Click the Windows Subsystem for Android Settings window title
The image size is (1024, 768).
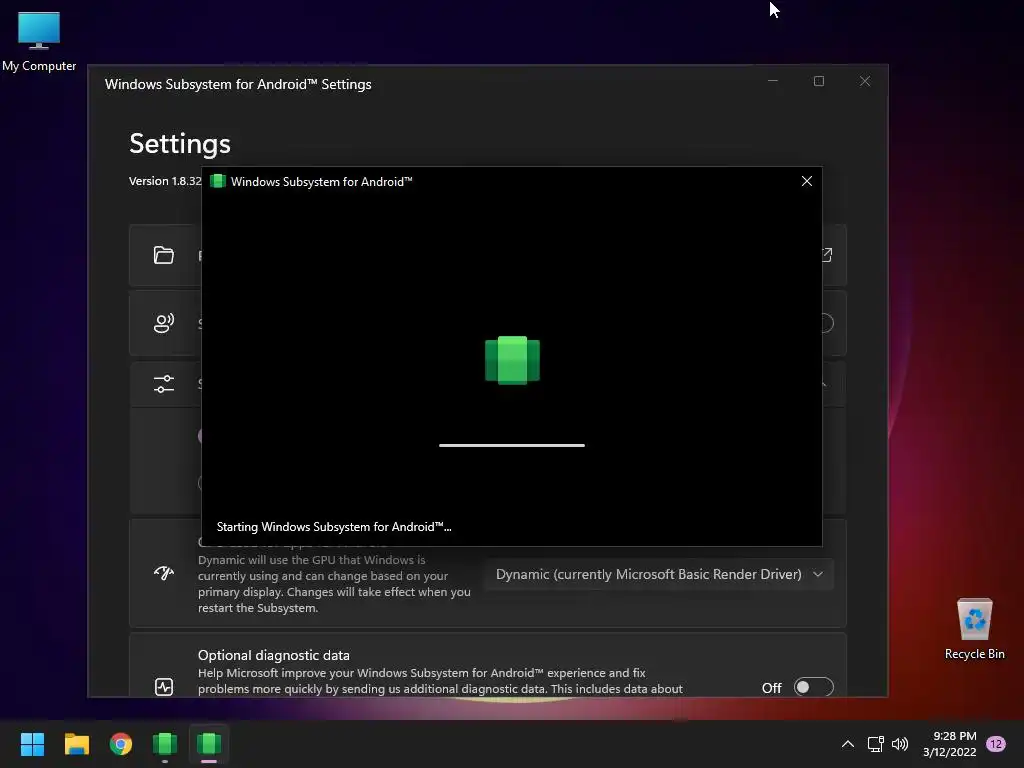tap(238, 84)
